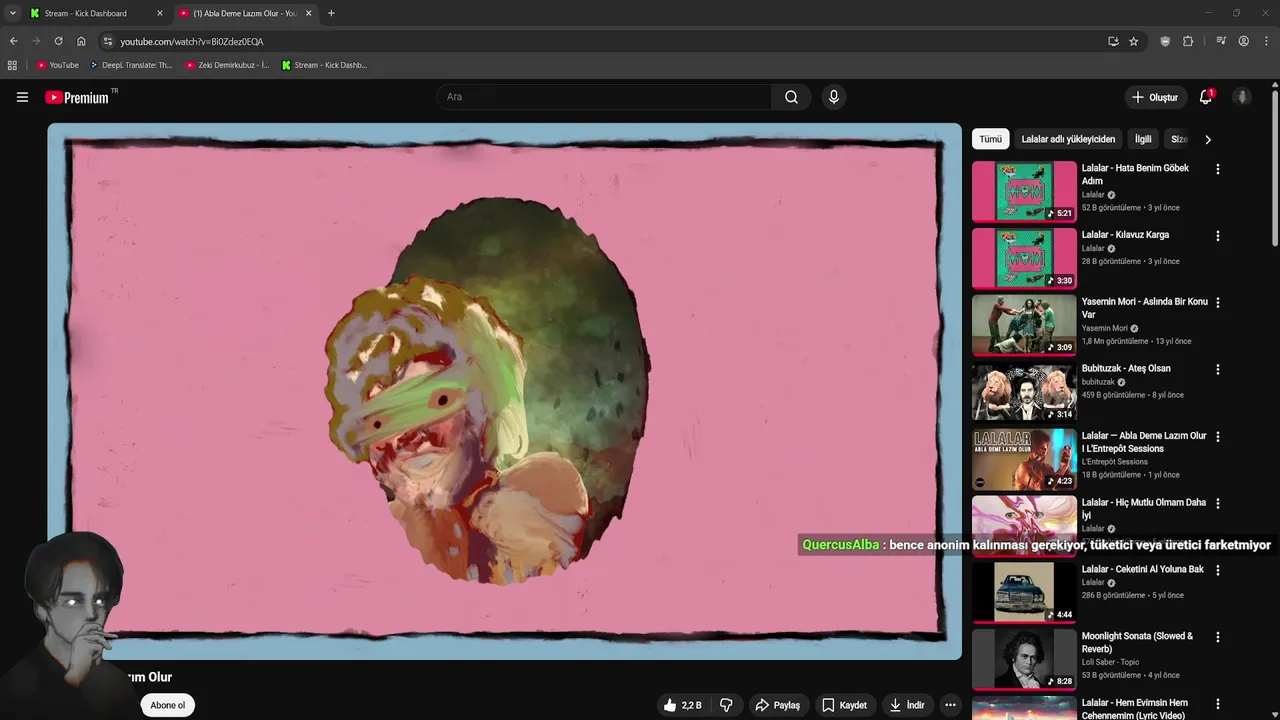1280x720 pixels.
Task: Go back in browser history
Action: 13,41
